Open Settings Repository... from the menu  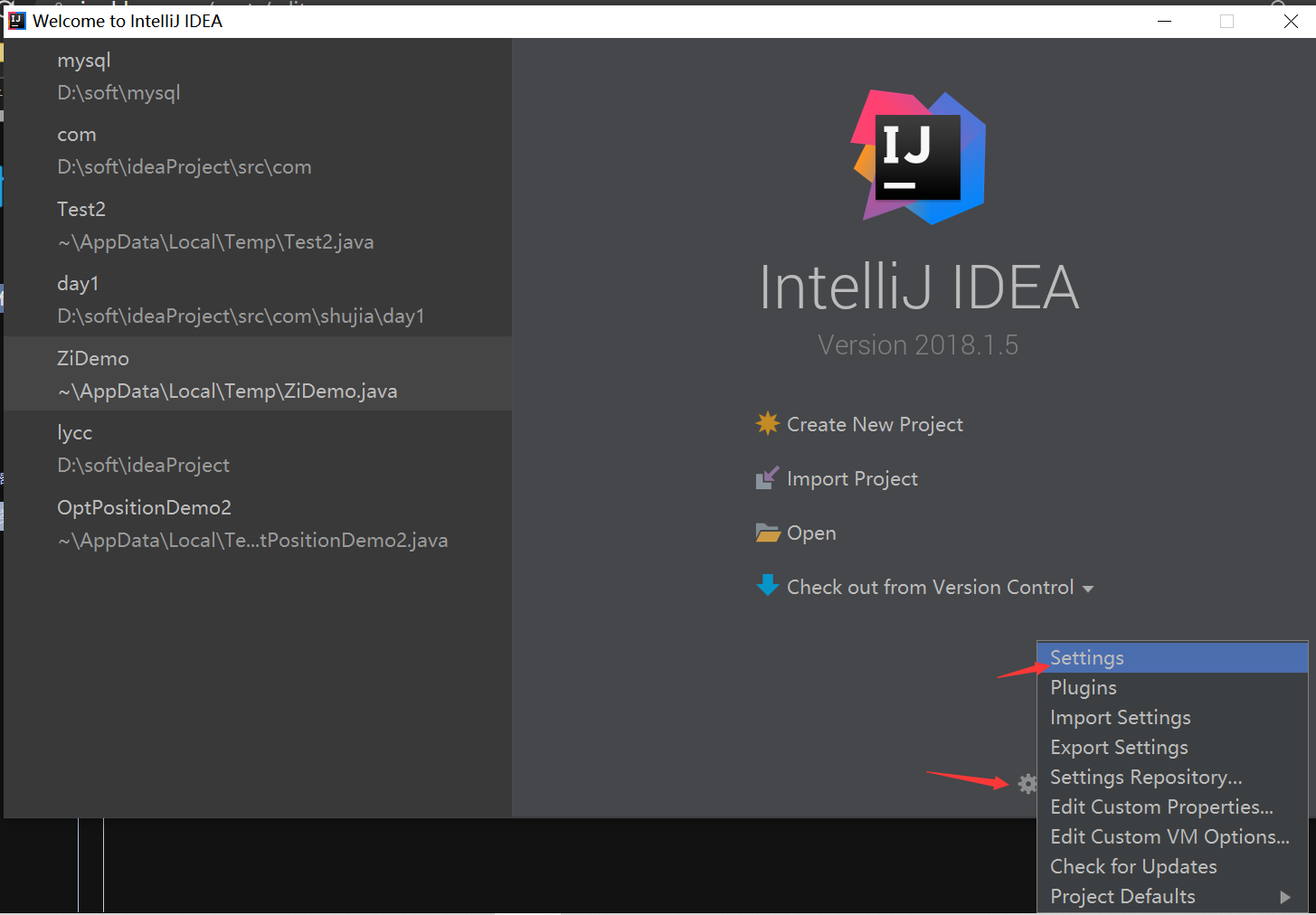point(1173,777)
